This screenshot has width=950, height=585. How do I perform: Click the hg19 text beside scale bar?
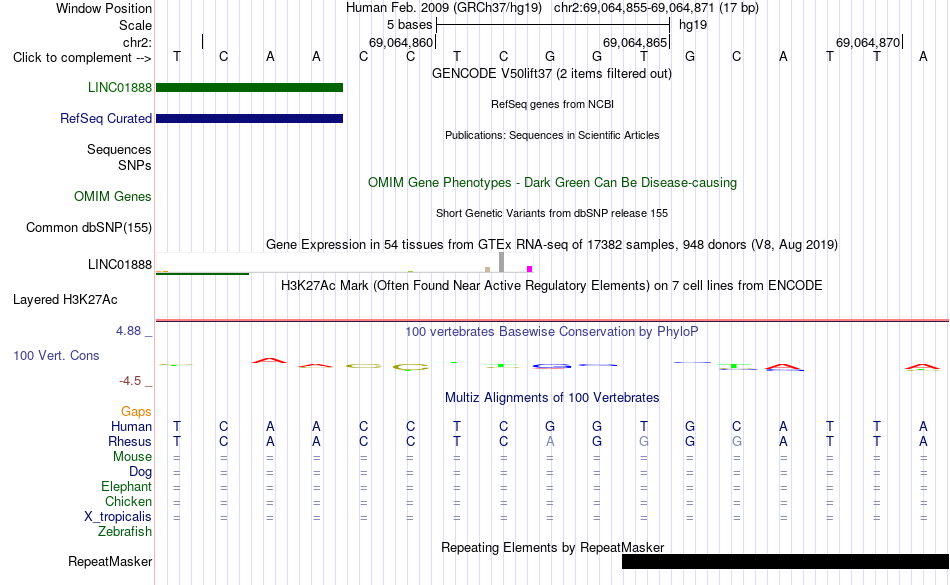[x=693, y=25]
